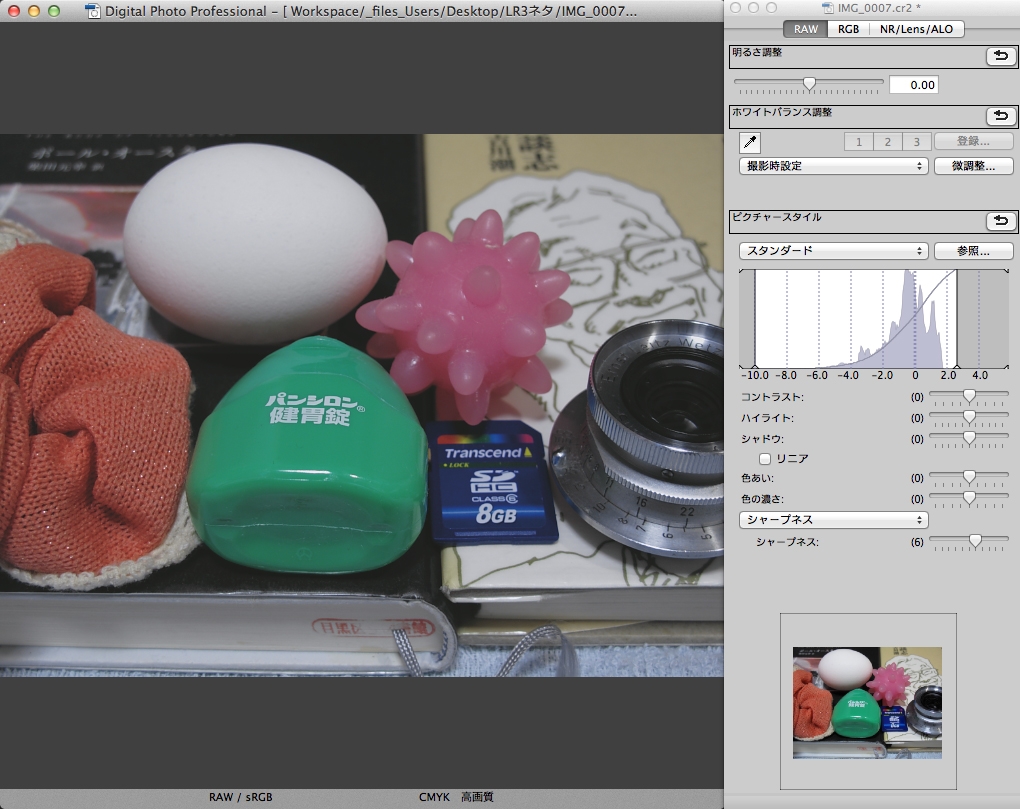Click the 登録... register button
1020x809 pixels.
click(973, 142)
